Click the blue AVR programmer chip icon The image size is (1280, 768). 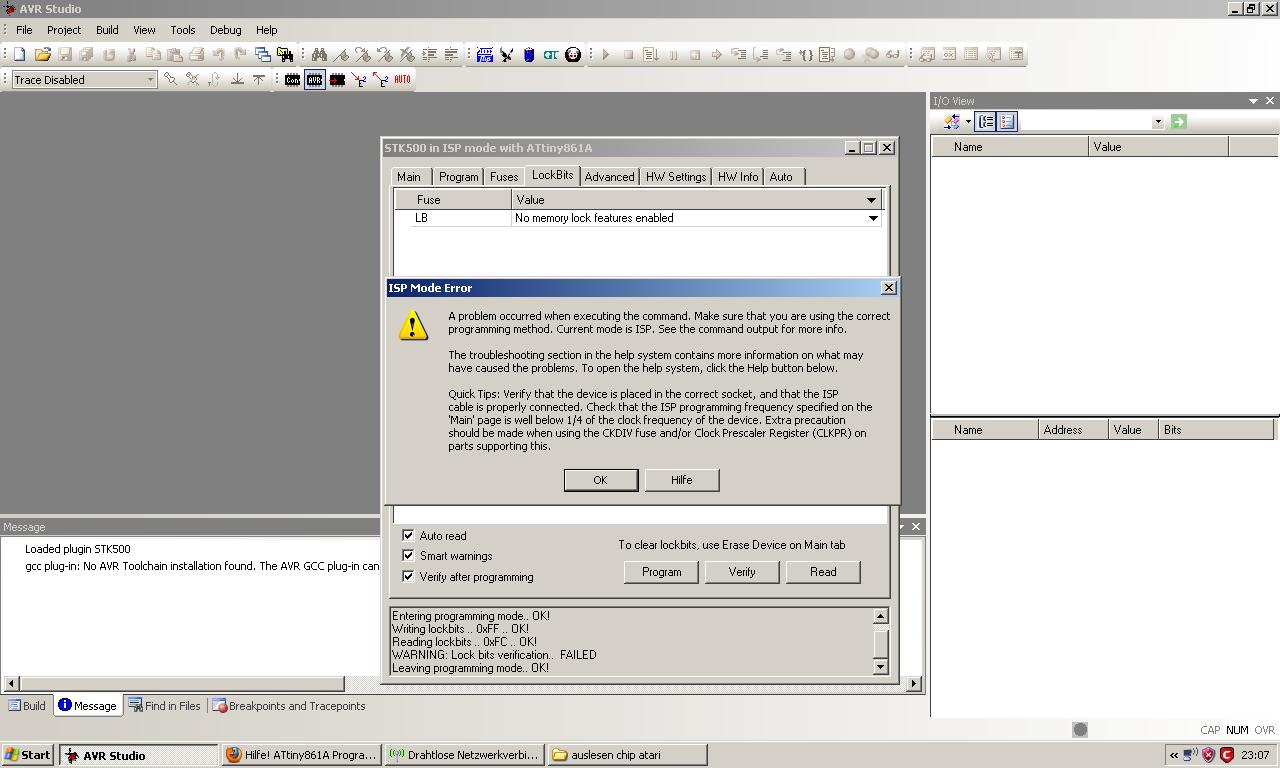pos(485,55)
